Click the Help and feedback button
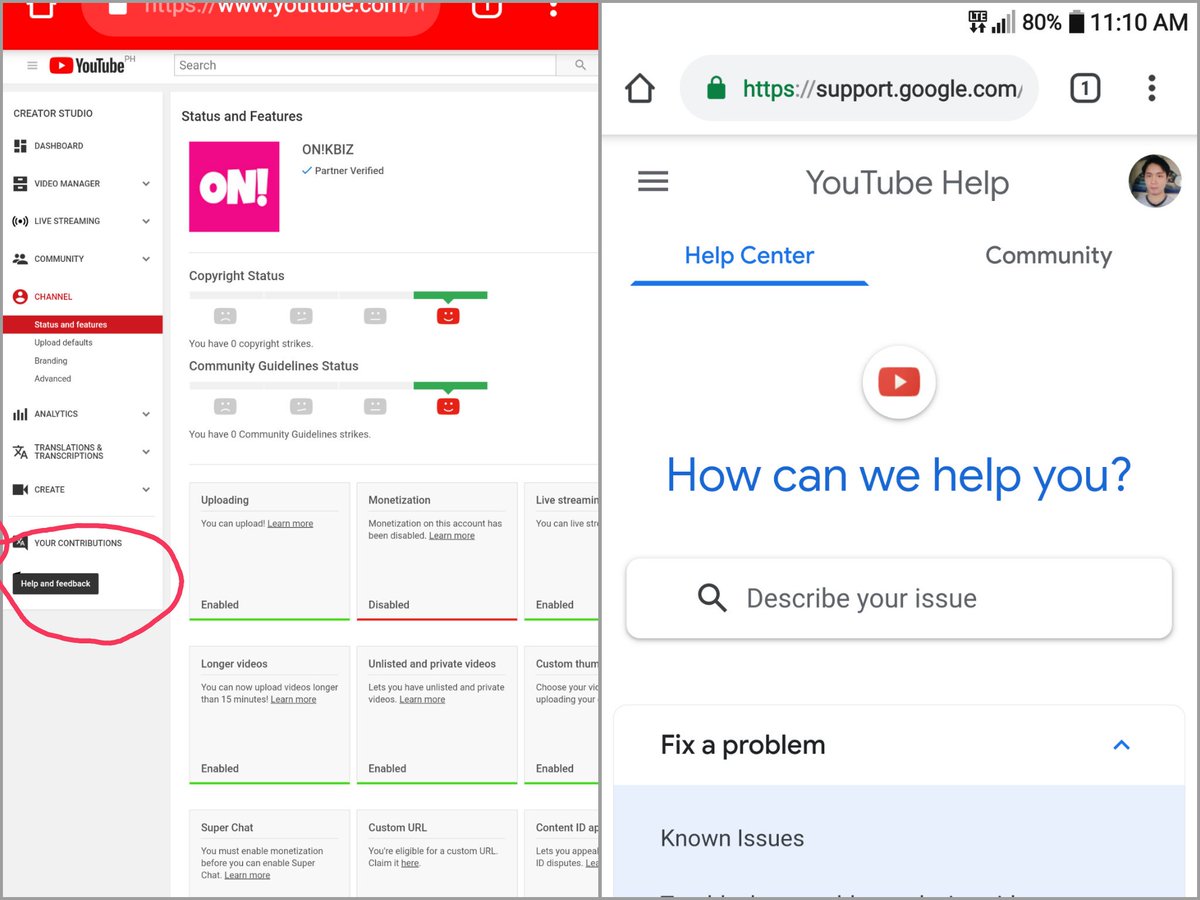The image size is (1200, 900). click(56, 584)
